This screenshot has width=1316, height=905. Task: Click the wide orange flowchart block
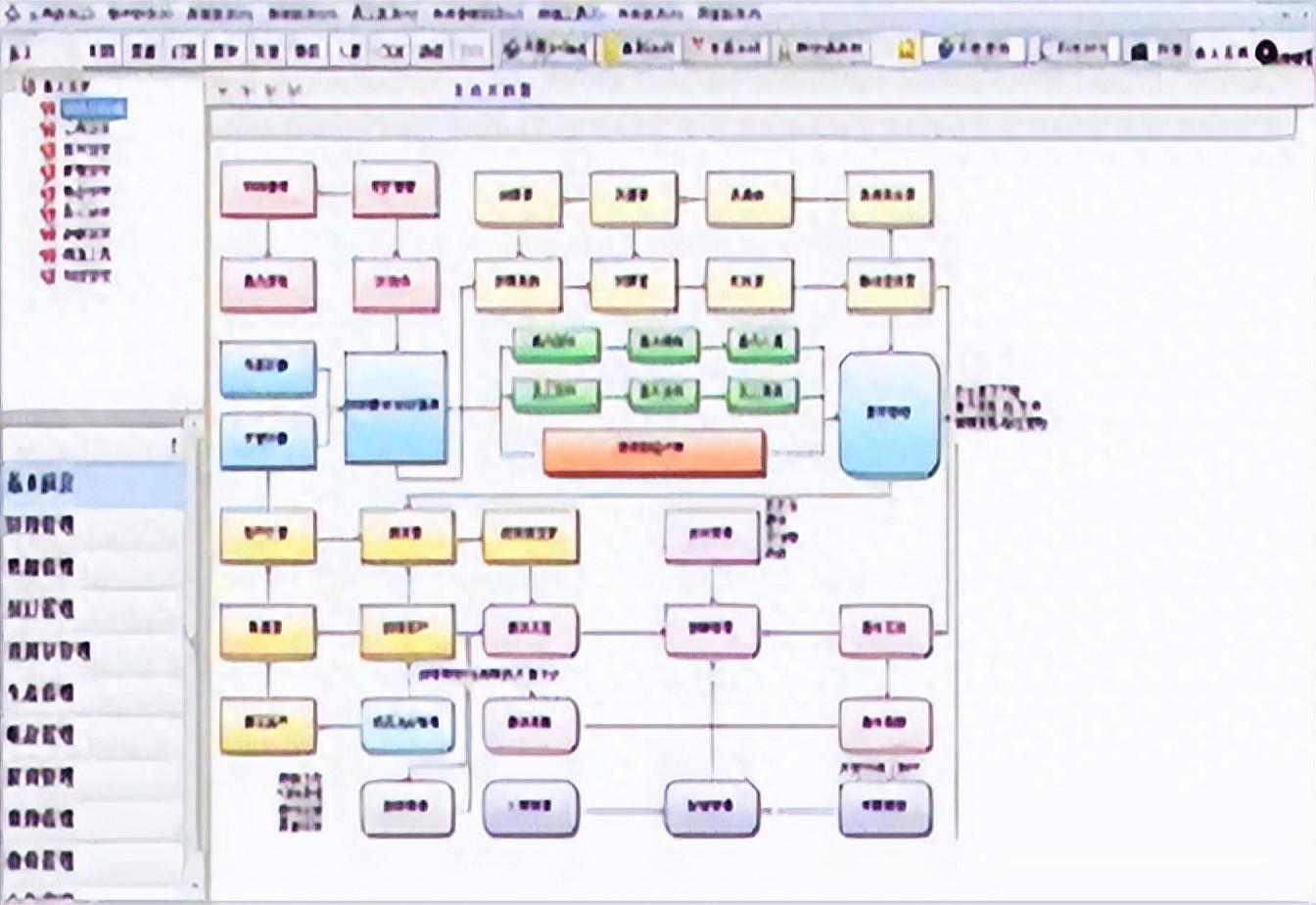click(x=654, y=452)
